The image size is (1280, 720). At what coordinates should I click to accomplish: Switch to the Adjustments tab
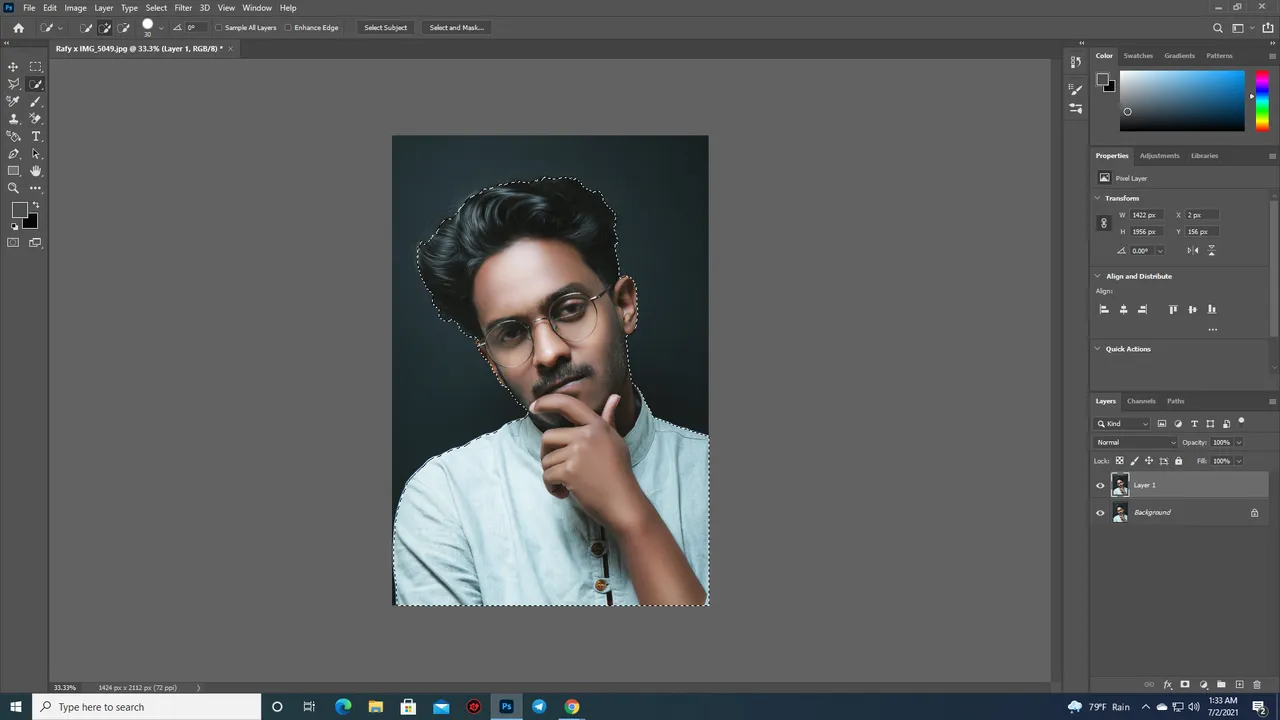pos(1160,156)
